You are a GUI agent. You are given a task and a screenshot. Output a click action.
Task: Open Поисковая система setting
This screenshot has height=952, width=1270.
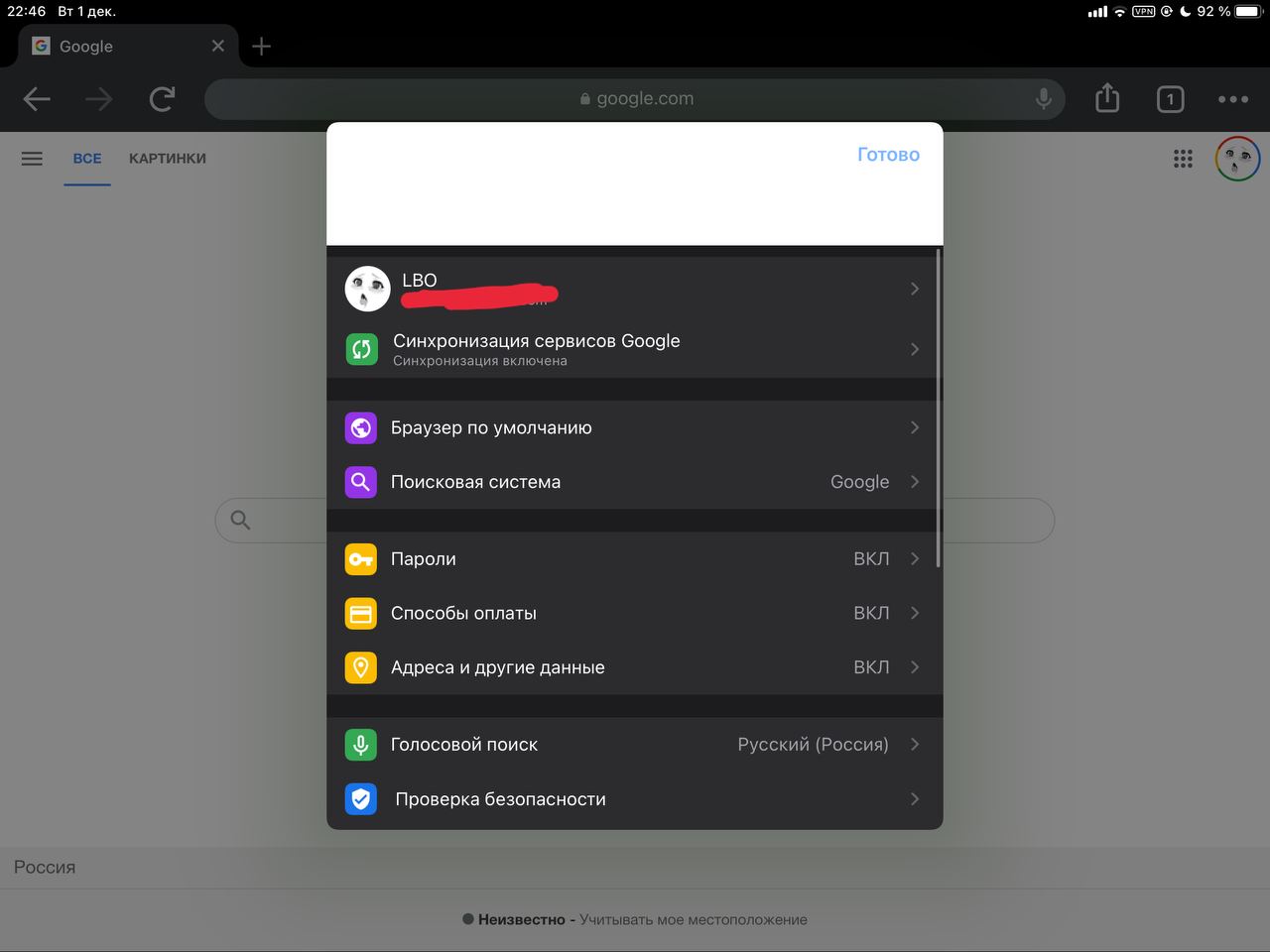click(x=635, y=482)
